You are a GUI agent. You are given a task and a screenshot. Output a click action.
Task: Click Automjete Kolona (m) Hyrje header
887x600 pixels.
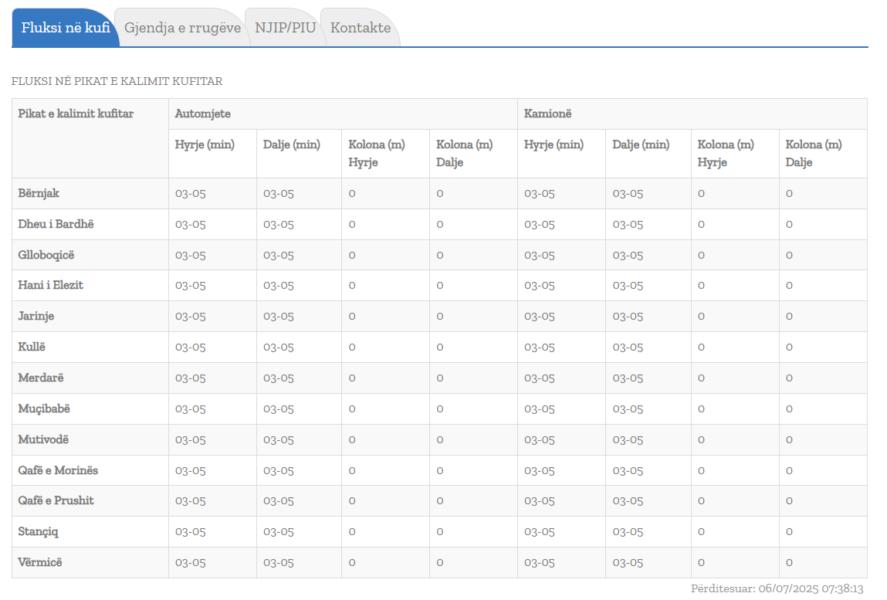coord(377,153)
